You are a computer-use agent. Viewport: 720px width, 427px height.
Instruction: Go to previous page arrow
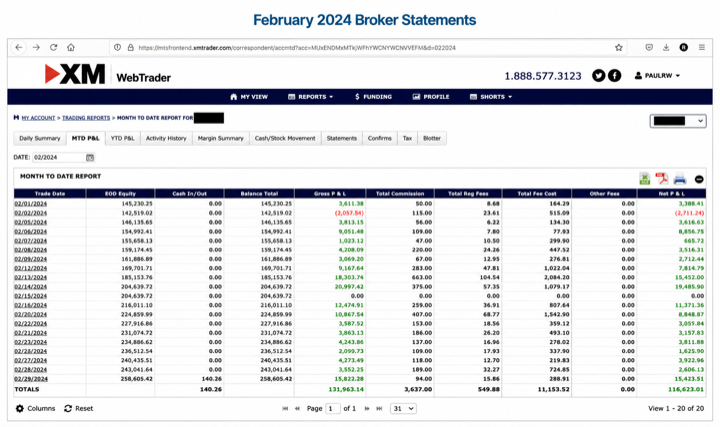click(298, 408)
